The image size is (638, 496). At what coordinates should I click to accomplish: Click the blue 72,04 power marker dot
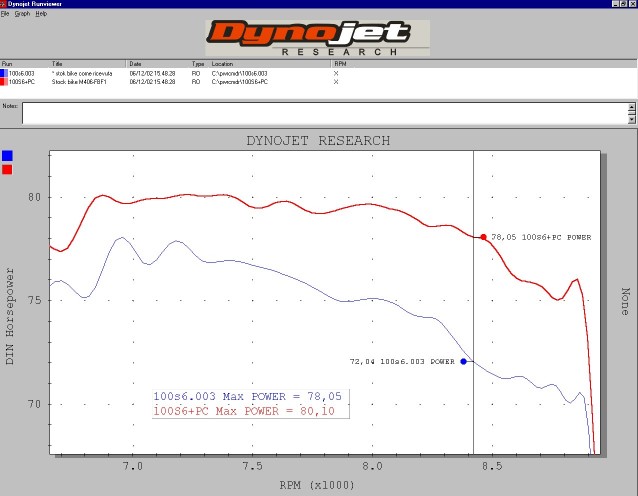pyautogui.click(x=464, y=361)
